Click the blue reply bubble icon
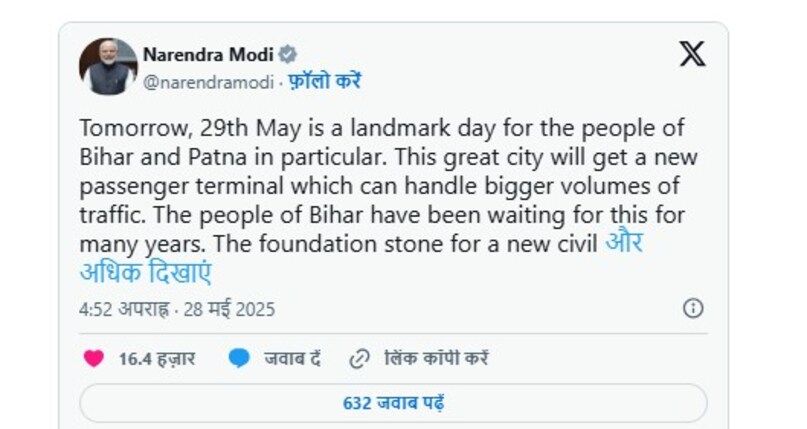This screenshot has width=807, height=429. coord(239,358)
